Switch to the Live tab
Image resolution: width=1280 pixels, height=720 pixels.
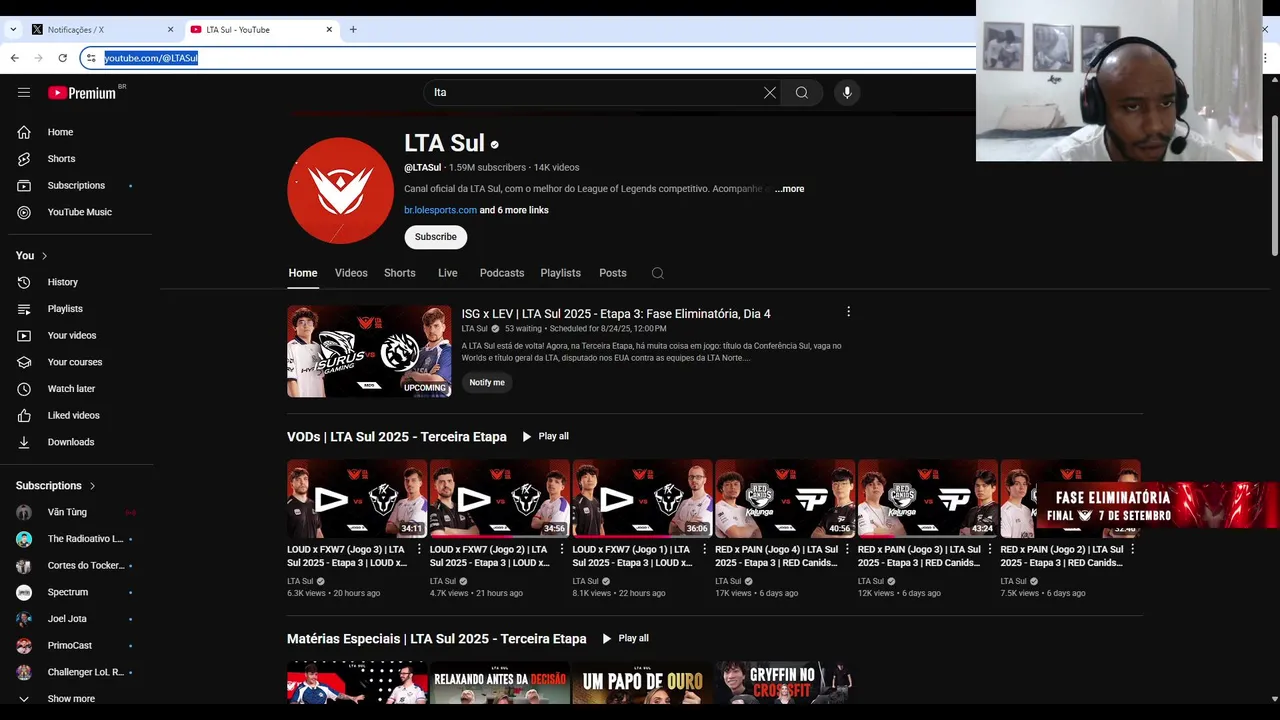click(x=448, y=273)
